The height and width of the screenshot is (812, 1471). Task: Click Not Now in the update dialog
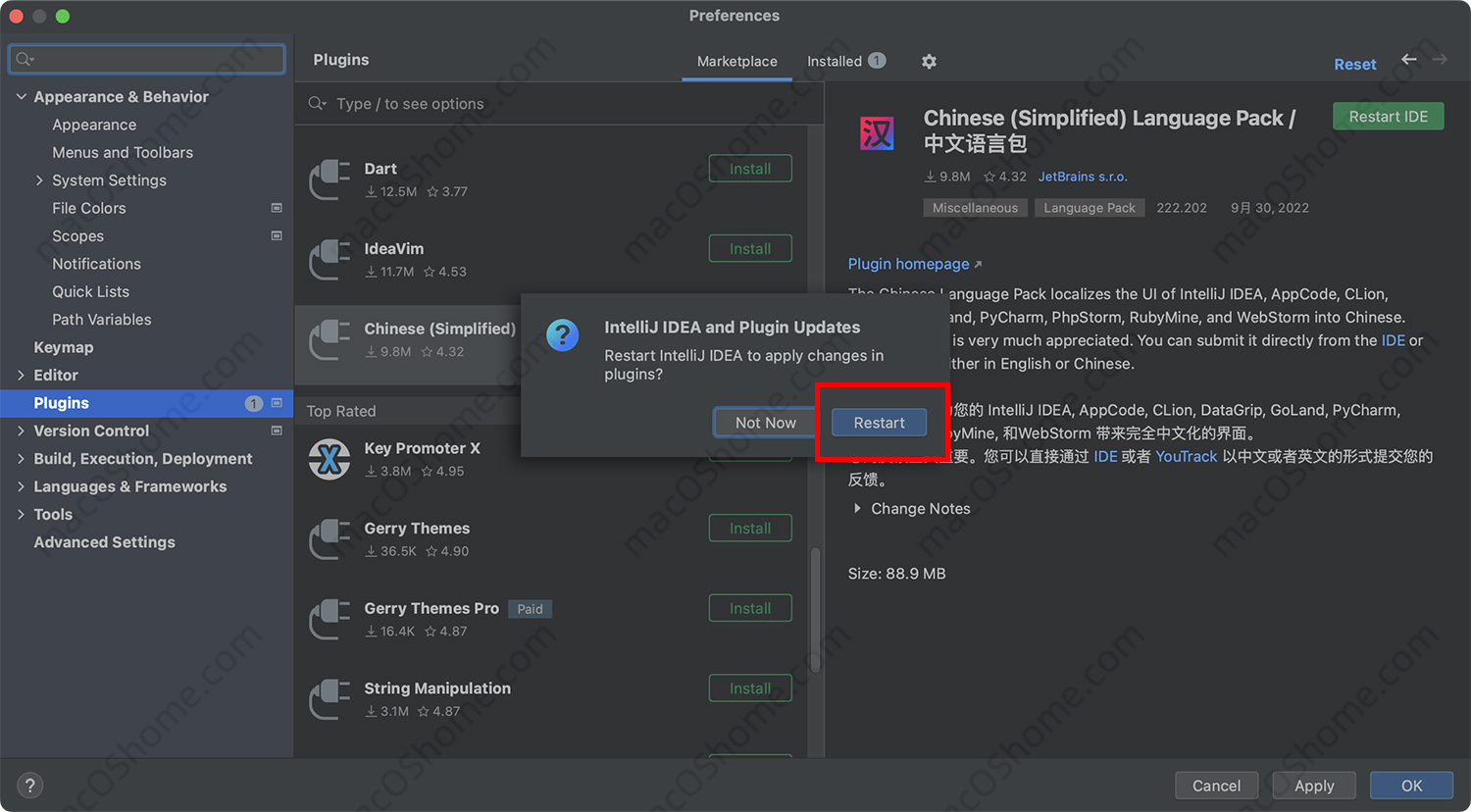[x=765, y=423]
